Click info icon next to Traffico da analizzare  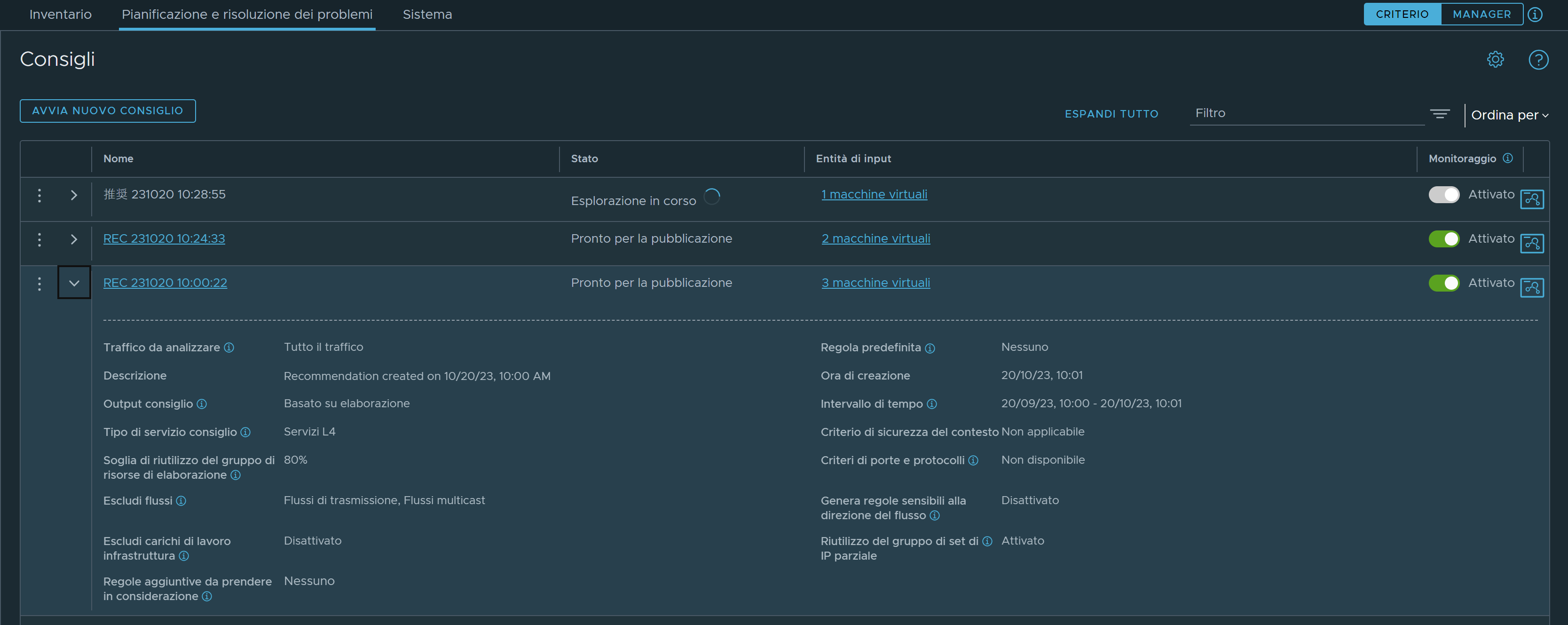(x=229, y=348)
